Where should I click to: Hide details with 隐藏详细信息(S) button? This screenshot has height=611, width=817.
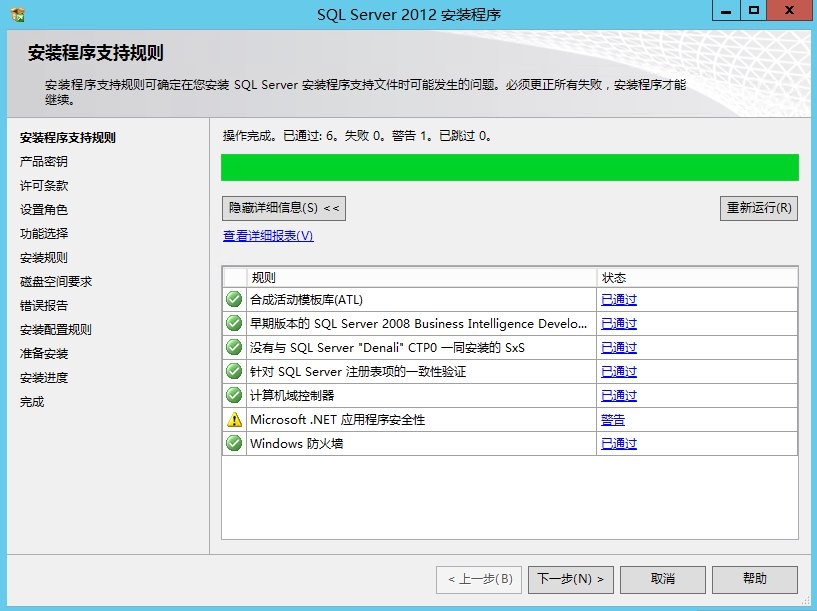coord(283,208)
